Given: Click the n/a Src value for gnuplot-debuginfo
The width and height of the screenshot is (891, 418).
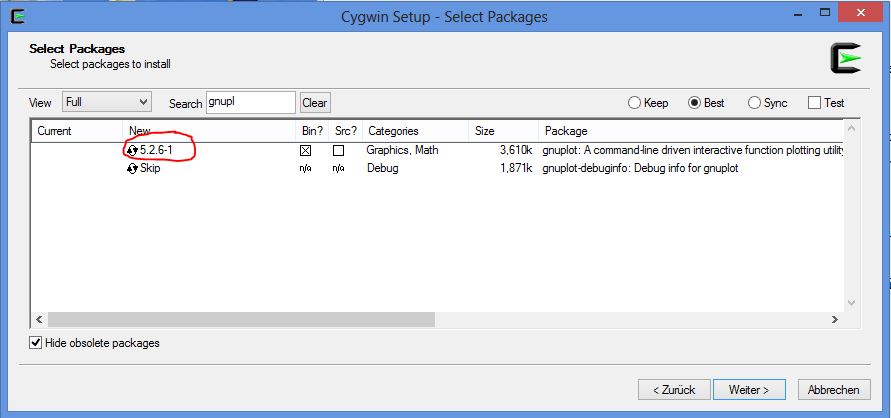Looking at the screenshot, I should point(339,169).
